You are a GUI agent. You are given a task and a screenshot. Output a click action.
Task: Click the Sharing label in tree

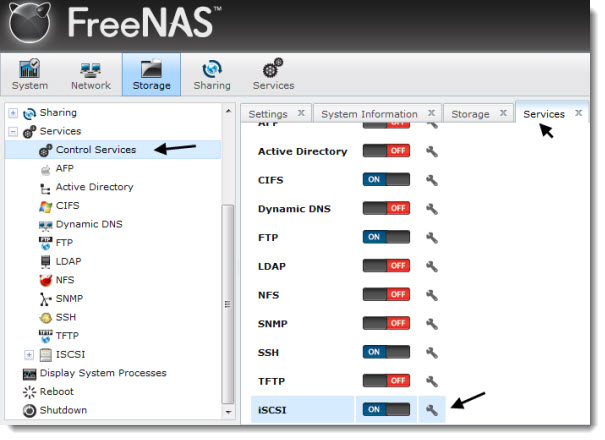58,113
